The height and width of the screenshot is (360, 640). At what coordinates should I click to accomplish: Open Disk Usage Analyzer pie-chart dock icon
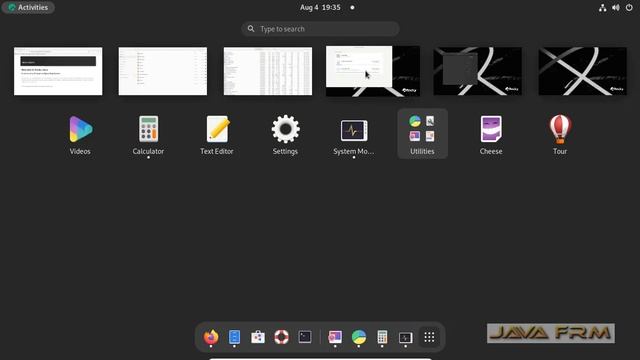point(359,337)
